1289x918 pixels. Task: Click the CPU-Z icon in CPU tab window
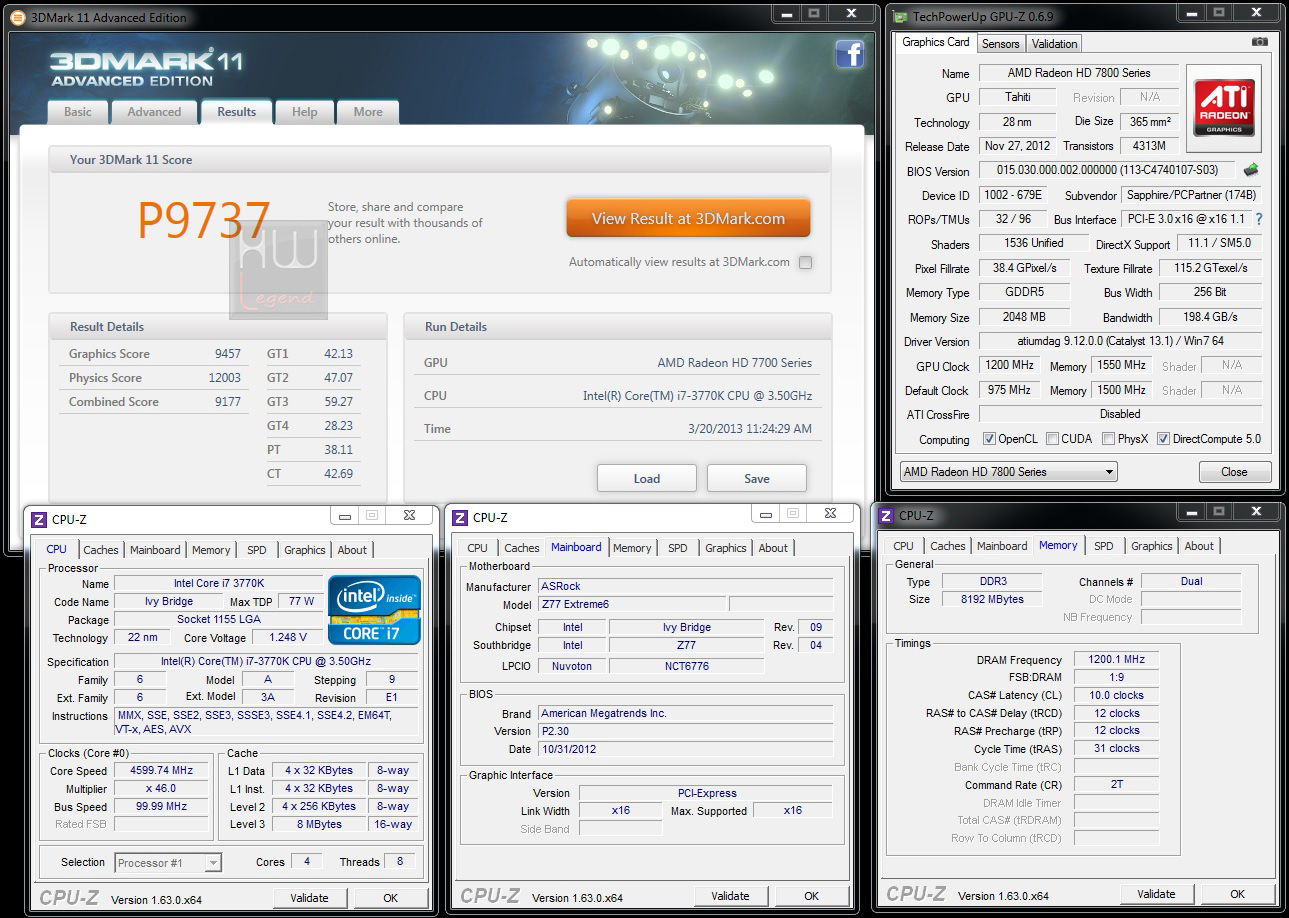click(x=39, y=519)
